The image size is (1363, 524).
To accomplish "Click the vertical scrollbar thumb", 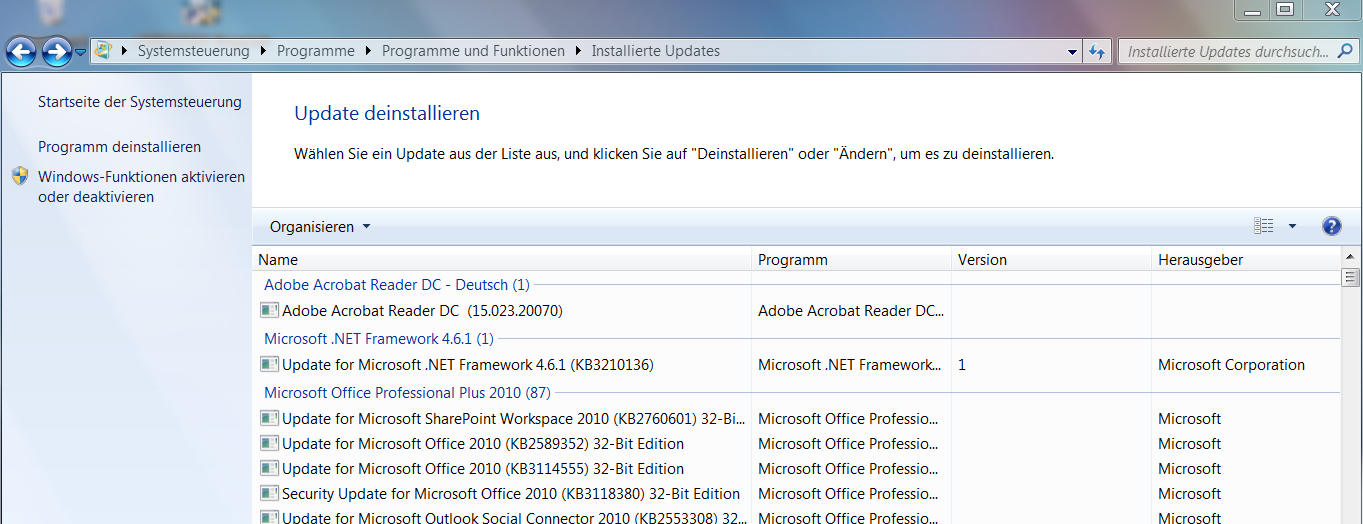I will (1351, 278).
